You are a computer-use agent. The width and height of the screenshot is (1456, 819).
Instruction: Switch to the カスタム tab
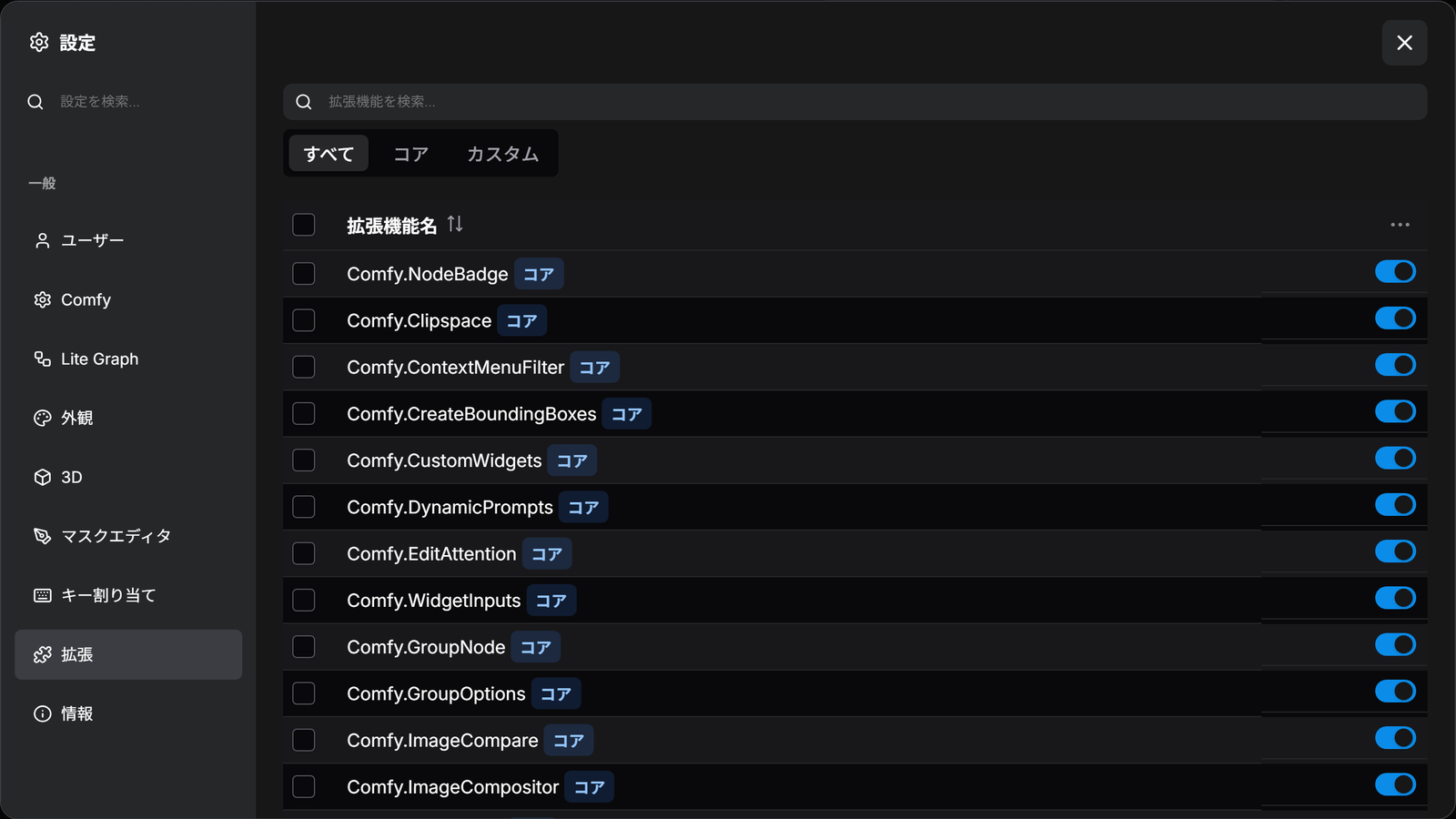pyautogui.click(x=502, y=153)
